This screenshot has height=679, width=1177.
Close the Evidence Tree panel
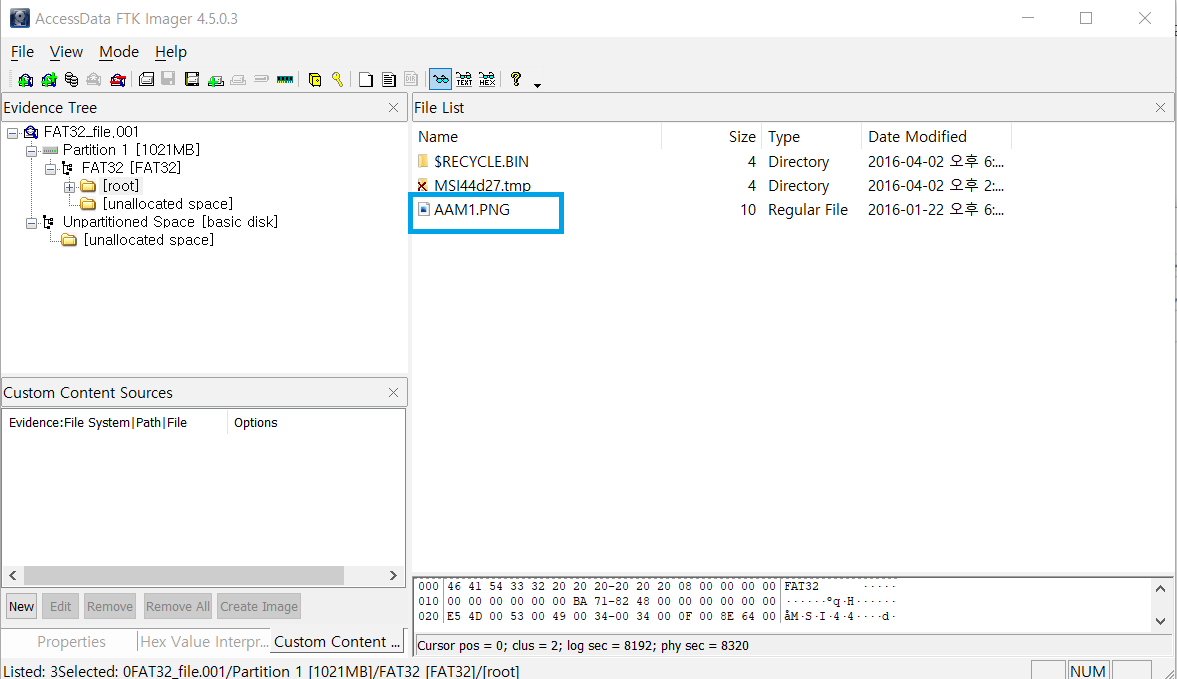(x=393, y=108)
